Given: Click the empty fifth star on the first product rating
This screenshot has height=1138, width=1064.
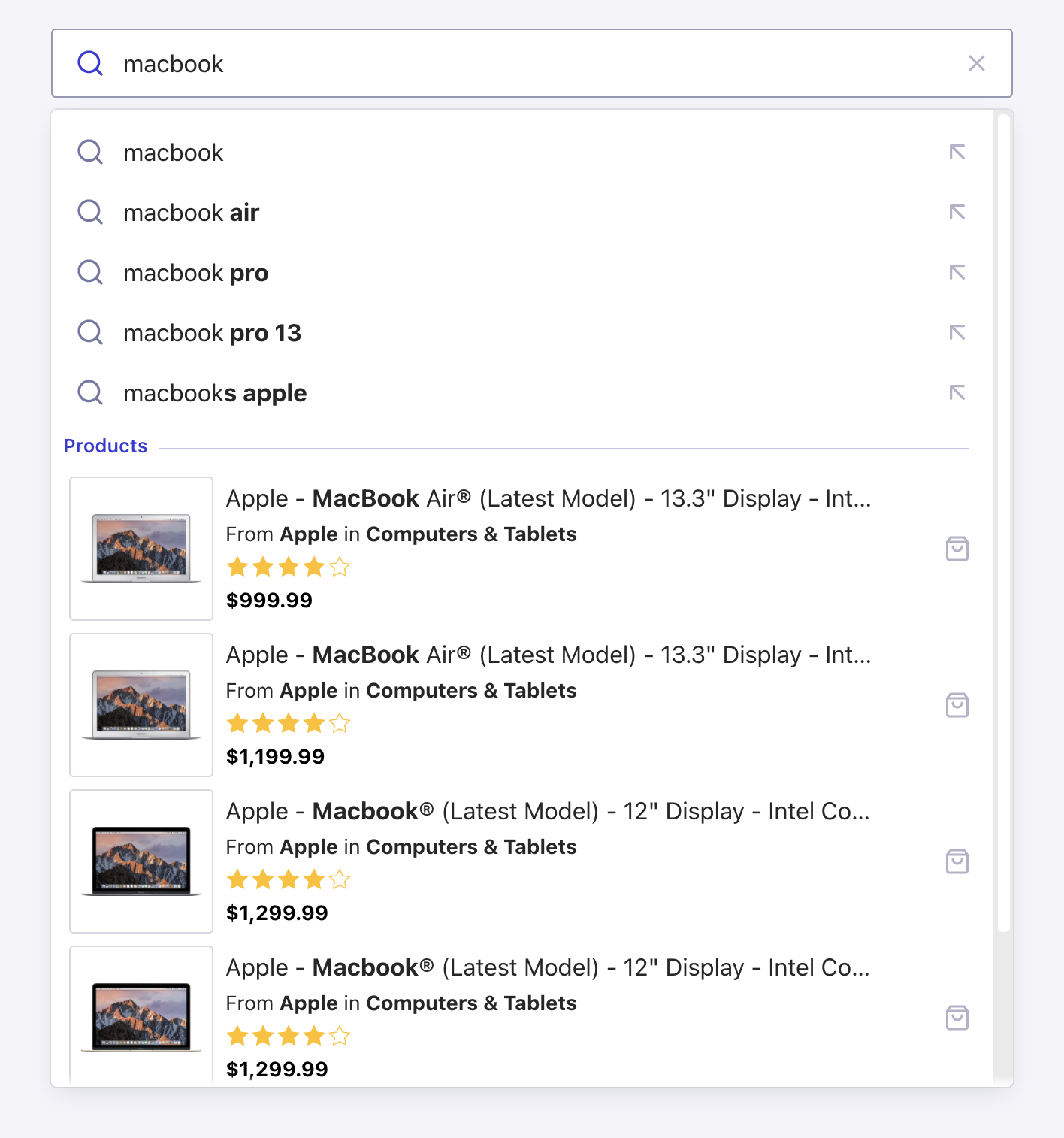Looking at the screenshot, I should 340,567.
